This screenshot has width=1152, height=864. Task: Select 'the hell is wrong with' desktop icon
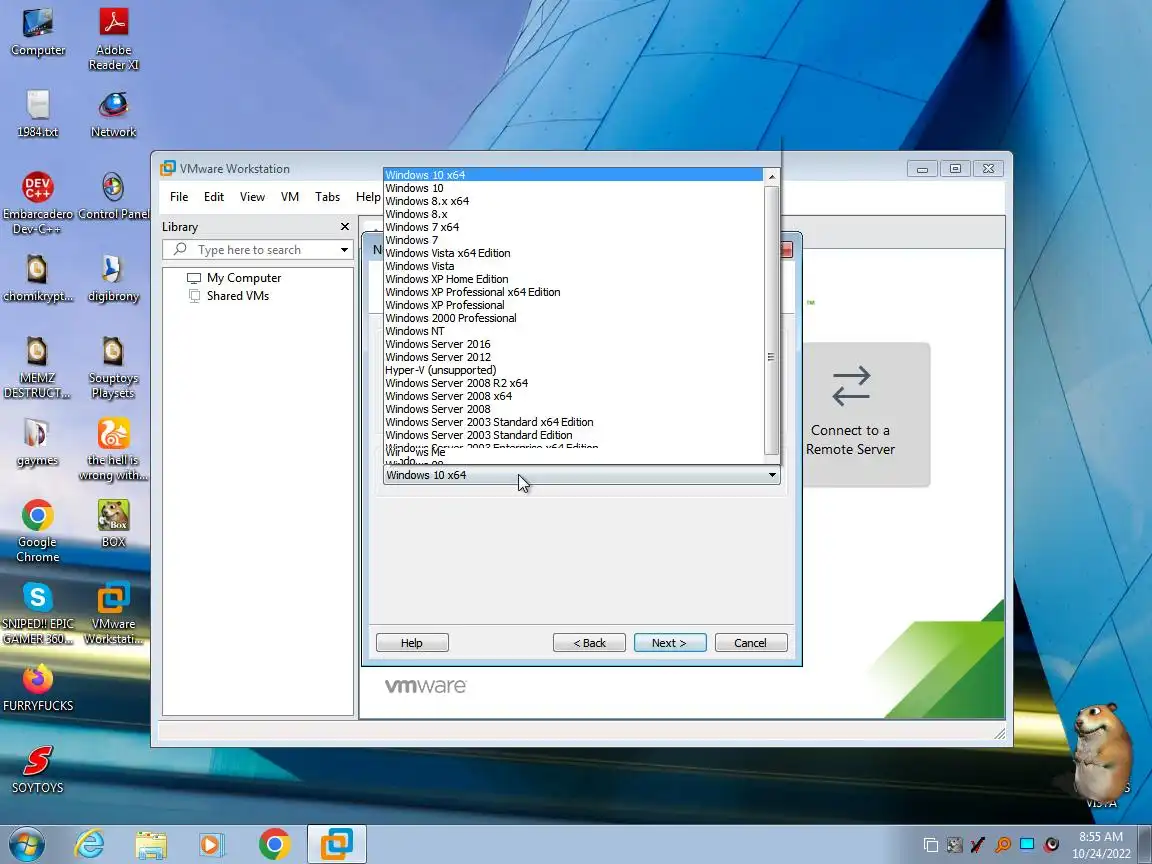114,450
